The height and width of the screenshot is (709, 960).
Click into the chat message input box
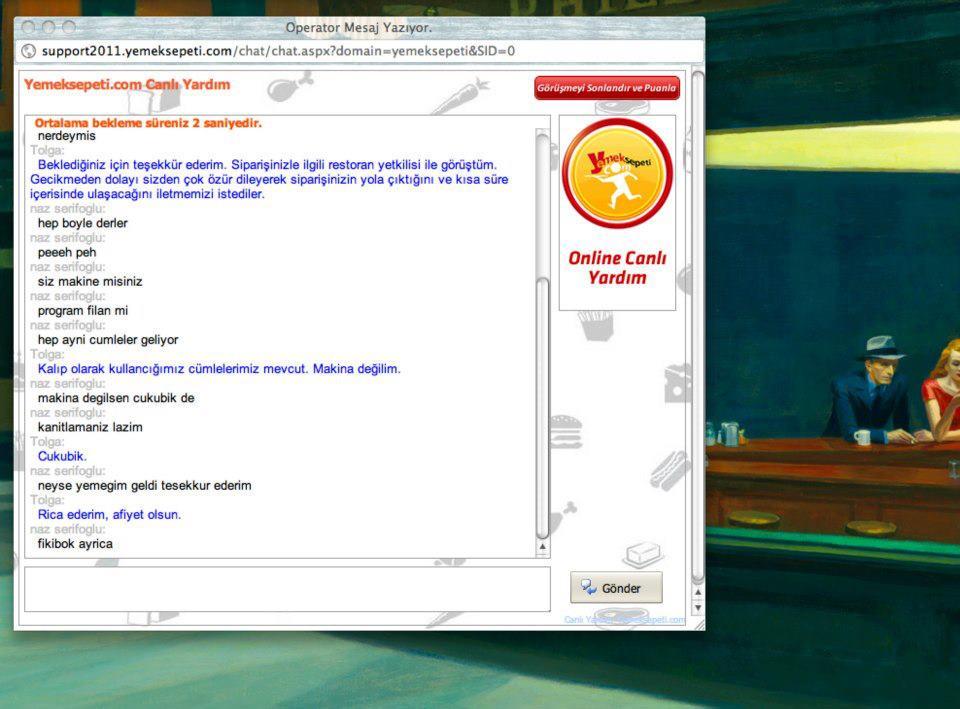pos(287,589)
